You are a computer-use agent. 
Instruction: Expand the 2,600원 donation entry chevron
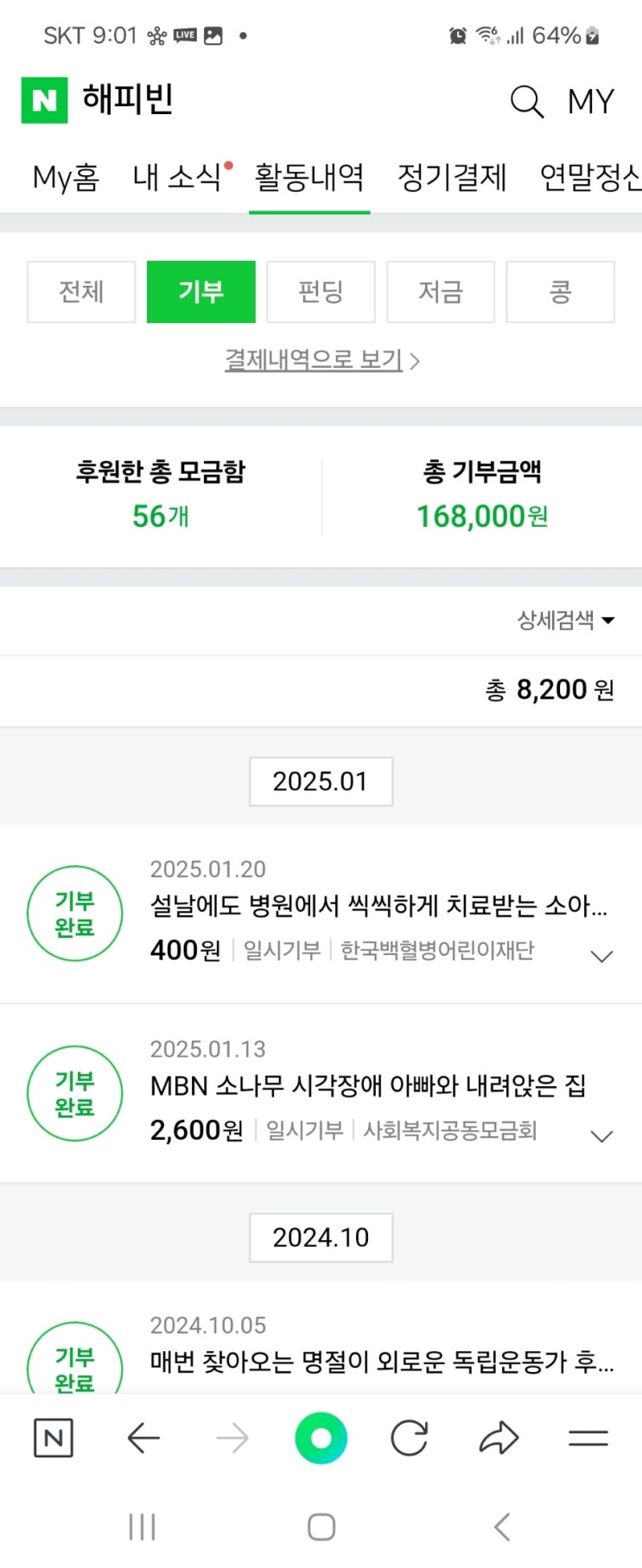(601, 1136)
